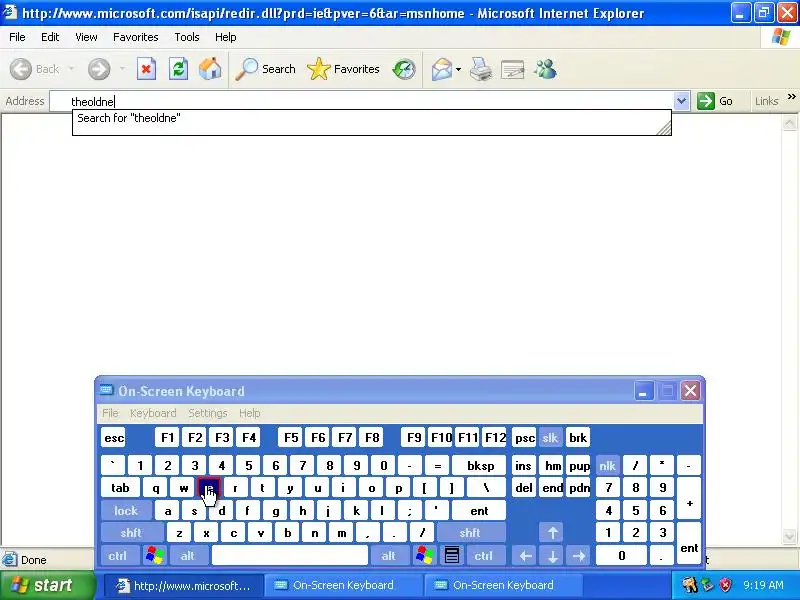Image resolution: width=800 pixels, height=600 pixels.
Task: Toggle the lock (Caps Lock) key
Action: (126, 511)
